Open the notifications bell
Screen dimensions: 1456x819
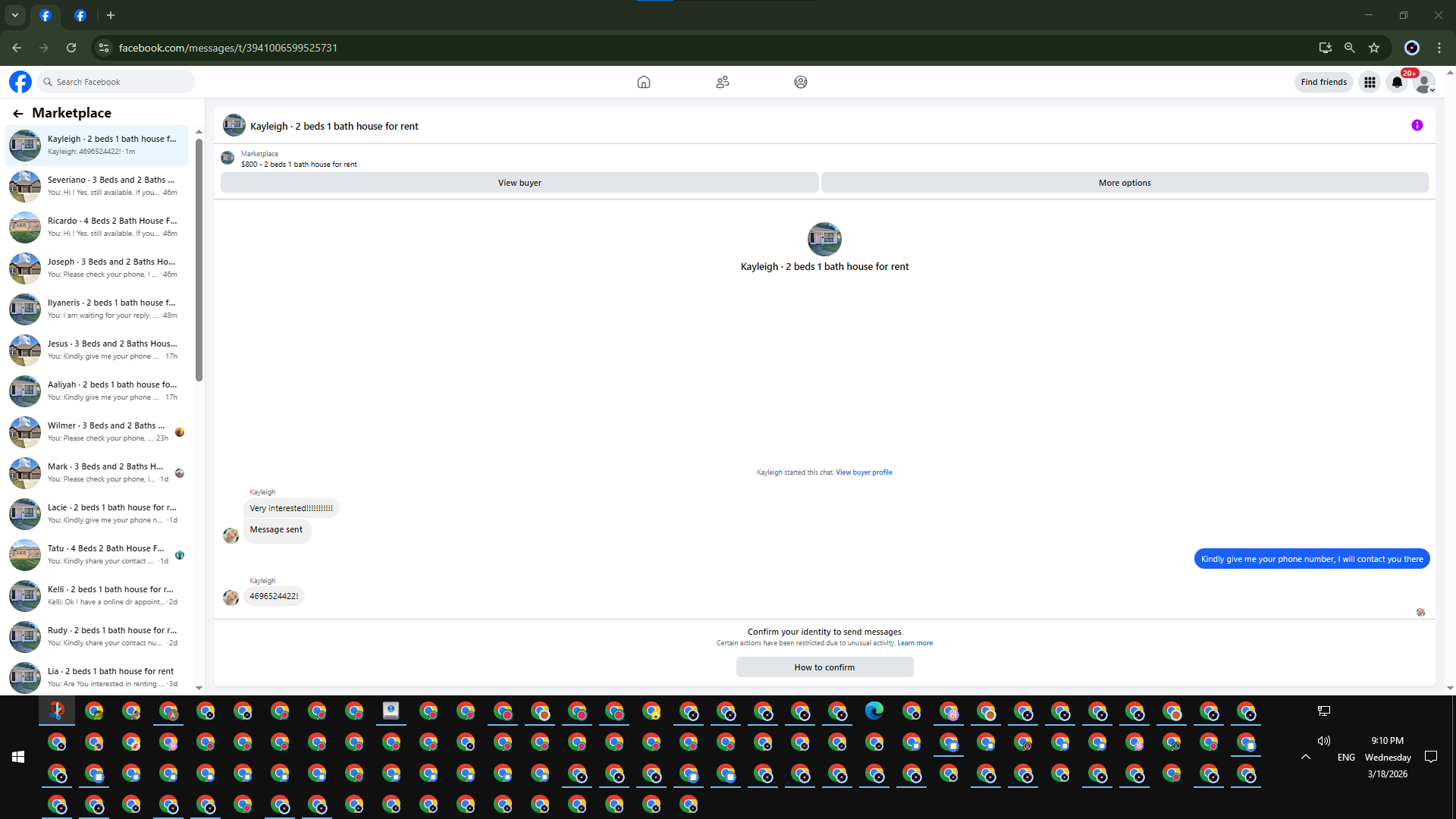pyautogui.click(x=1397, y=82)
